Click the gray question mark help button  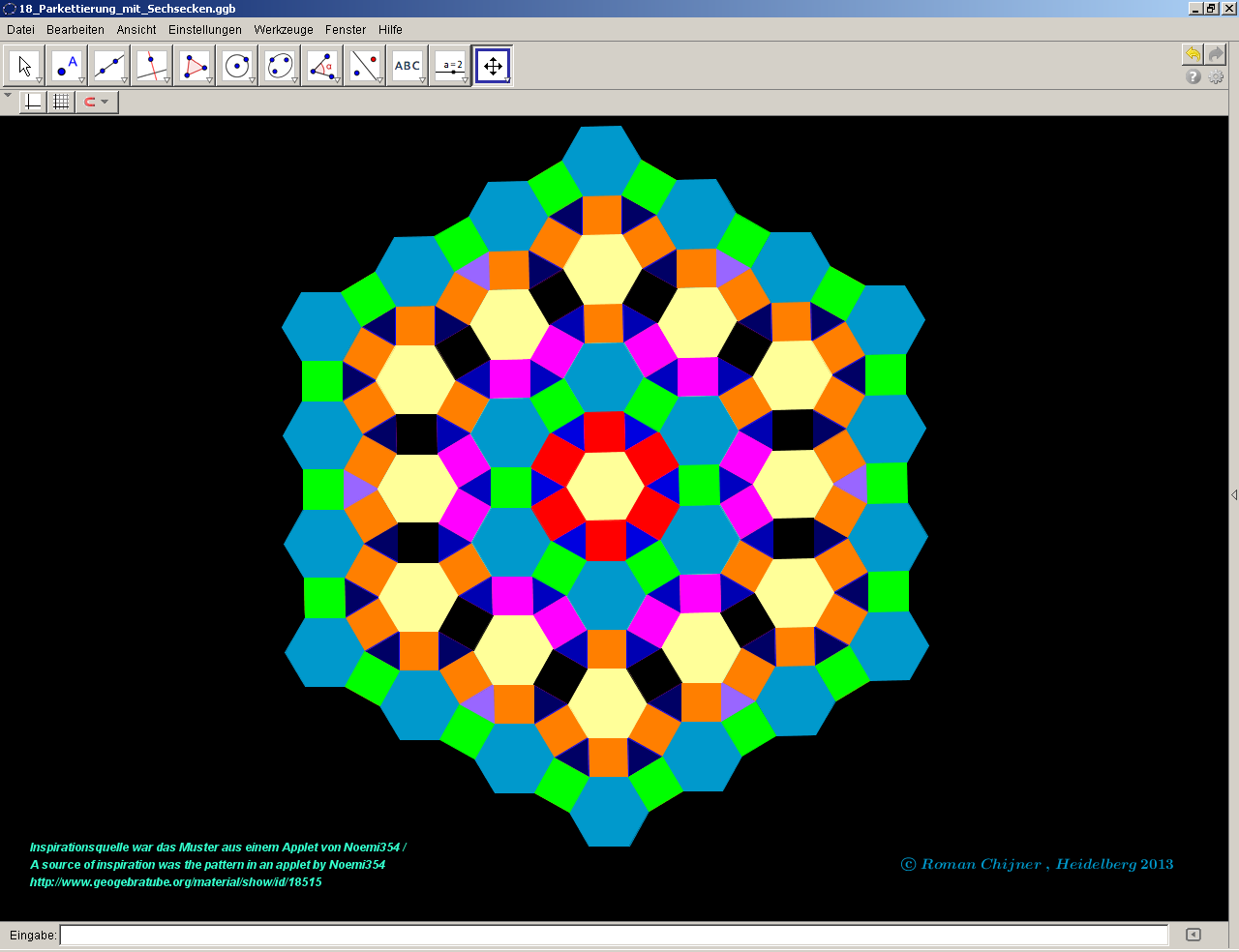(x=1194, y=76)
